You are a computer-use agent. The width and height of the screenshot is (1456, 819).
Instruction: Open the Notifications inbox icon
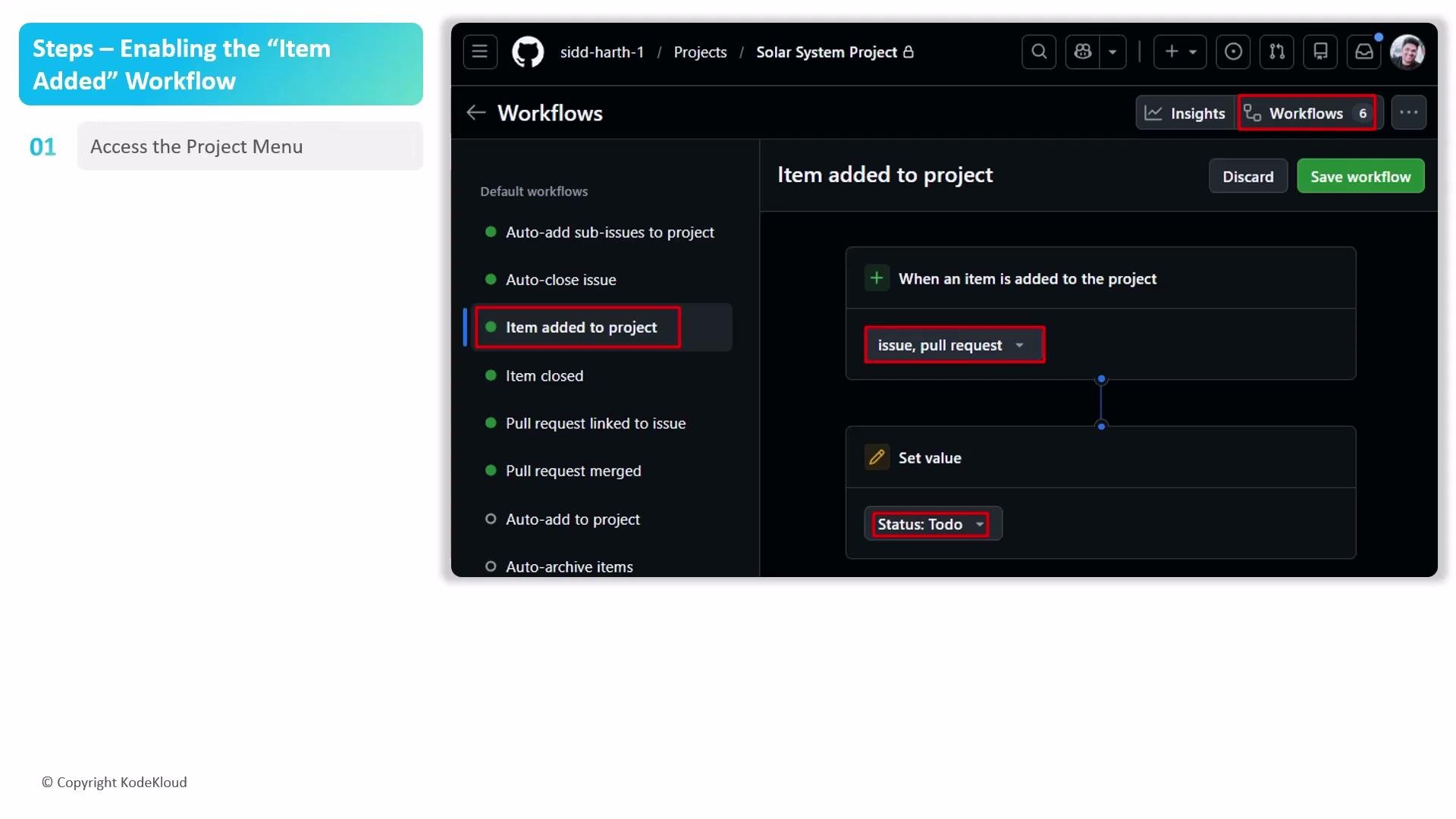(1364, 52)
